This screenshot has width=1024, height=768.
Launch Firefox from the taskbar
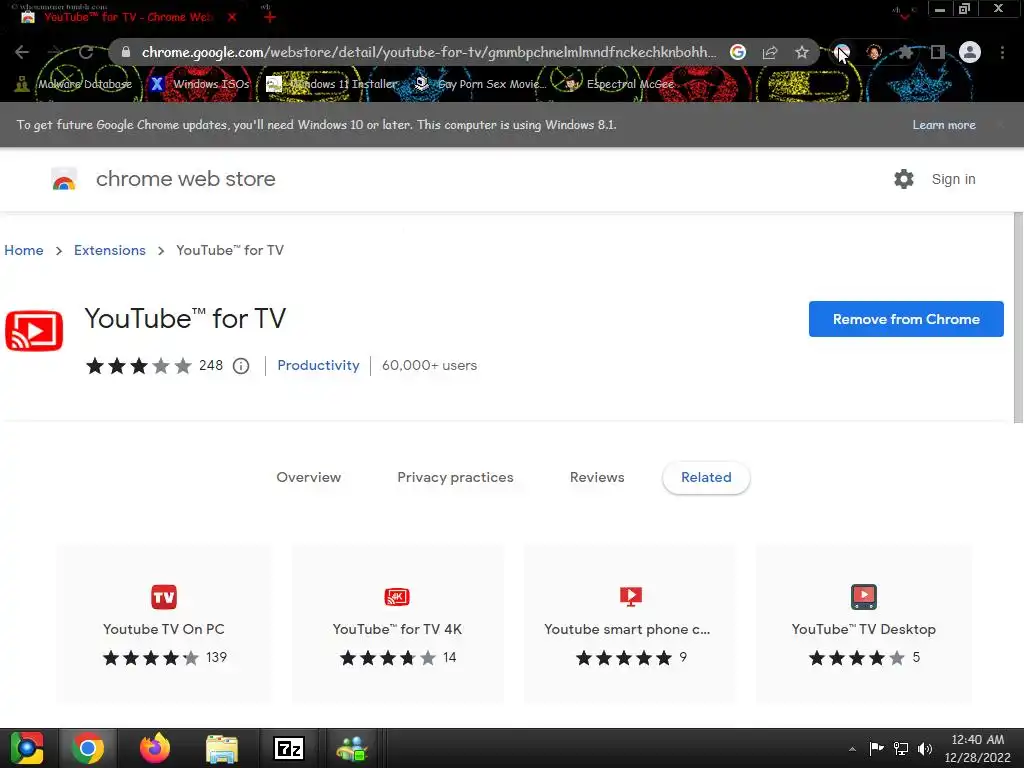[155, 748]
